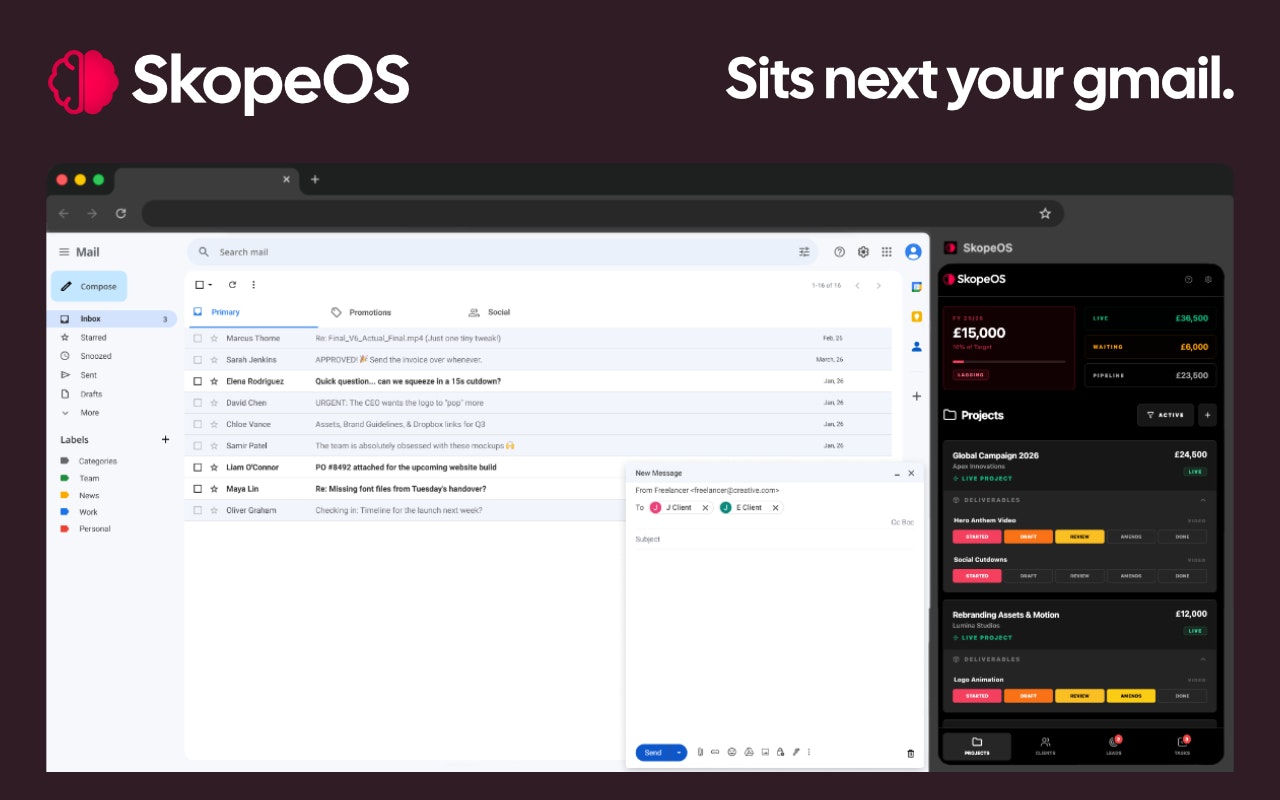This screenshot has height=800, width=1280.
Task: Insert signature with pen icon
Action: point(796,752)
